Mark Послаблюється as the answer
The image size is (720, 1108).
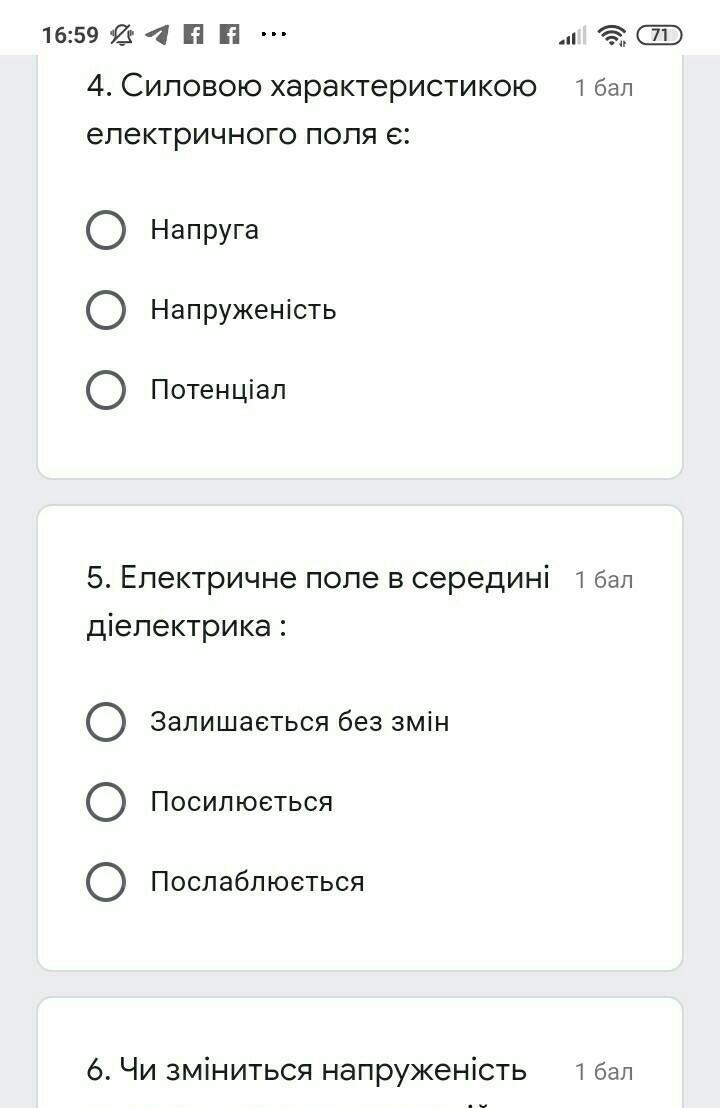pyautogui.click(x=106, y=882)
